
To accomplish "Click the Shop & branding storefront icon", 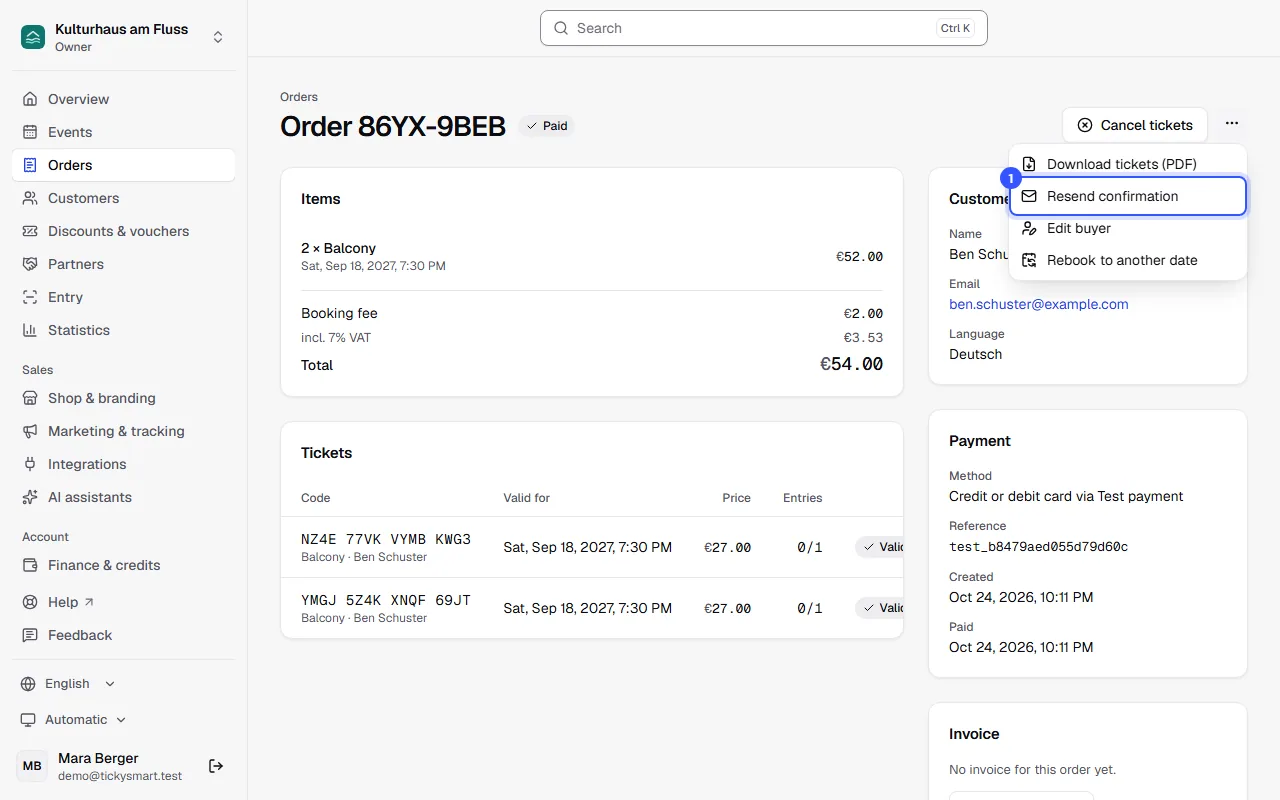I will coord(30,398).
